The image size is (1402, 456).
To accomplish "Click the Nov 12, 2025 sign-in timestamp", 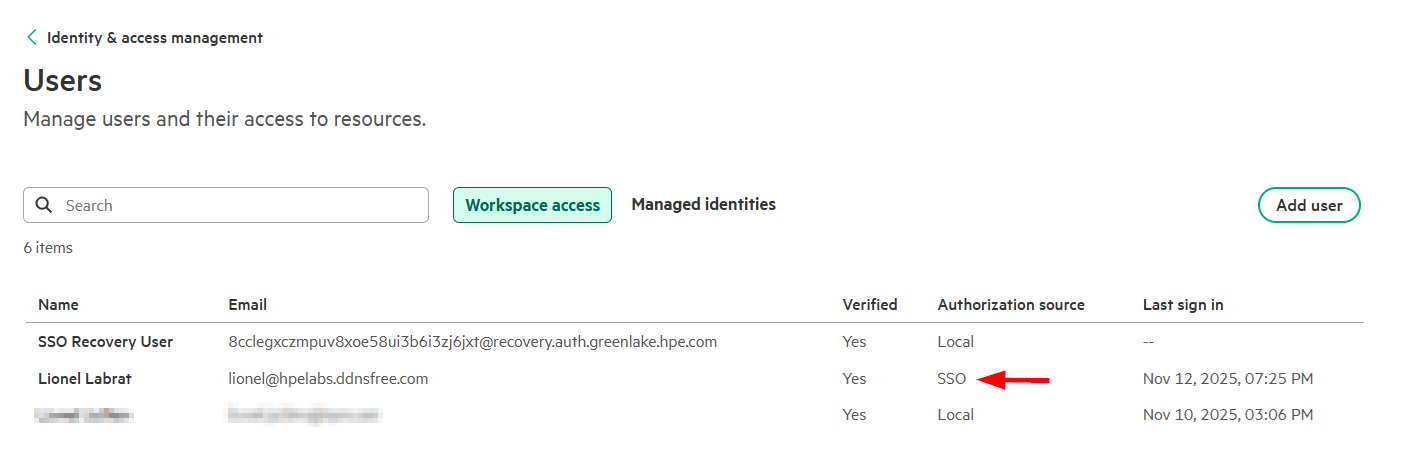I will (x=1227, y=379).
